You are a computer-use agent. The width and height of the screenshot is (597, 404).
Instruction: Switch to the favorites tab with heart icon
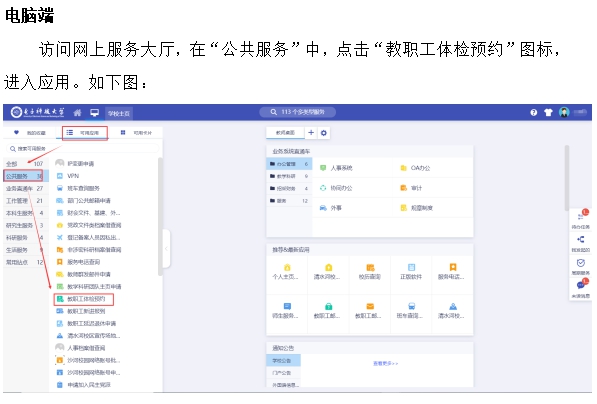30,133
